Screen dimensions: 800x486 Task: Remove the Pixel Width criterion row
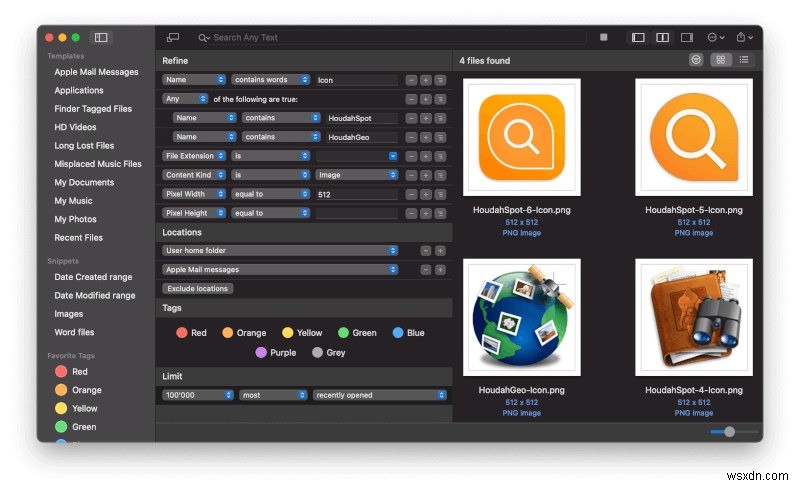point(411,194)
